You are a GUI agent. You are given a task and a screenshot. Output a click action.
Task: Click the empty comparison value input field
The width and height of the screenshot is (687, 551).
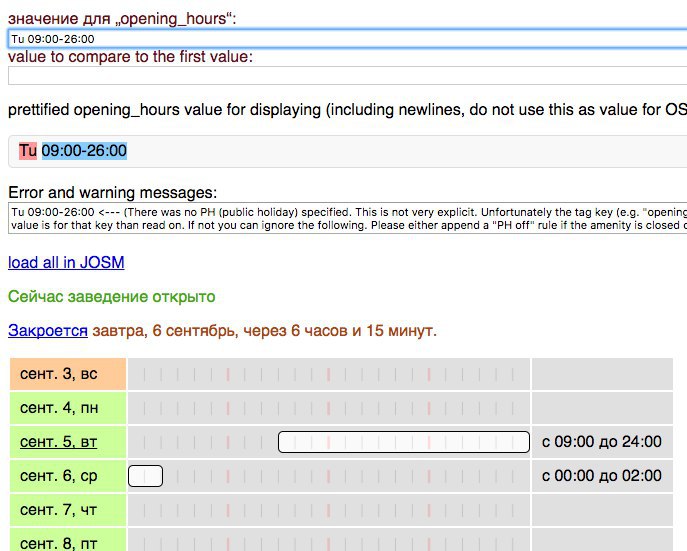(x=340, y=75)
